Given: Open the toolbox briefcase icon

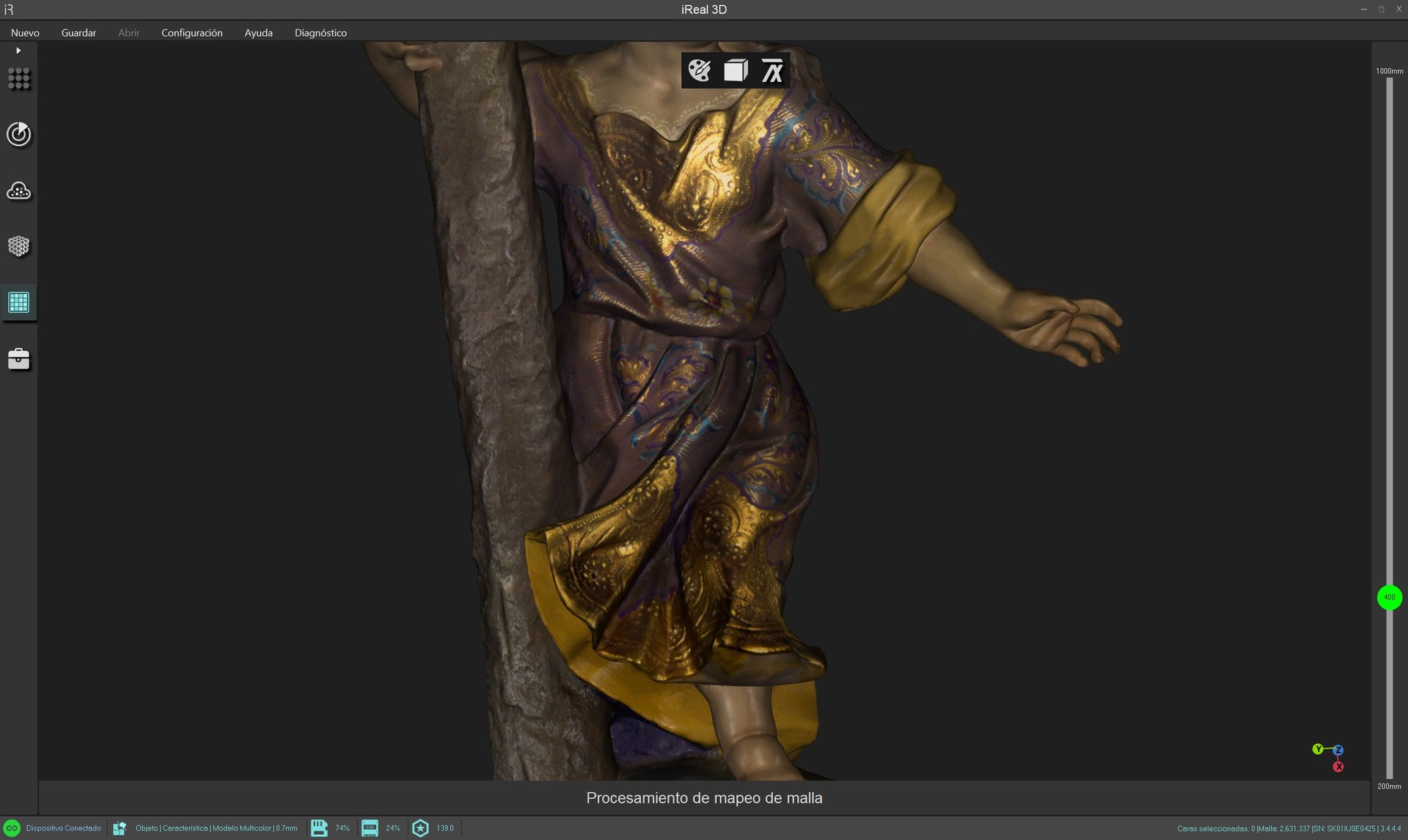Looking at the screenshot, I should pos(19,359).
